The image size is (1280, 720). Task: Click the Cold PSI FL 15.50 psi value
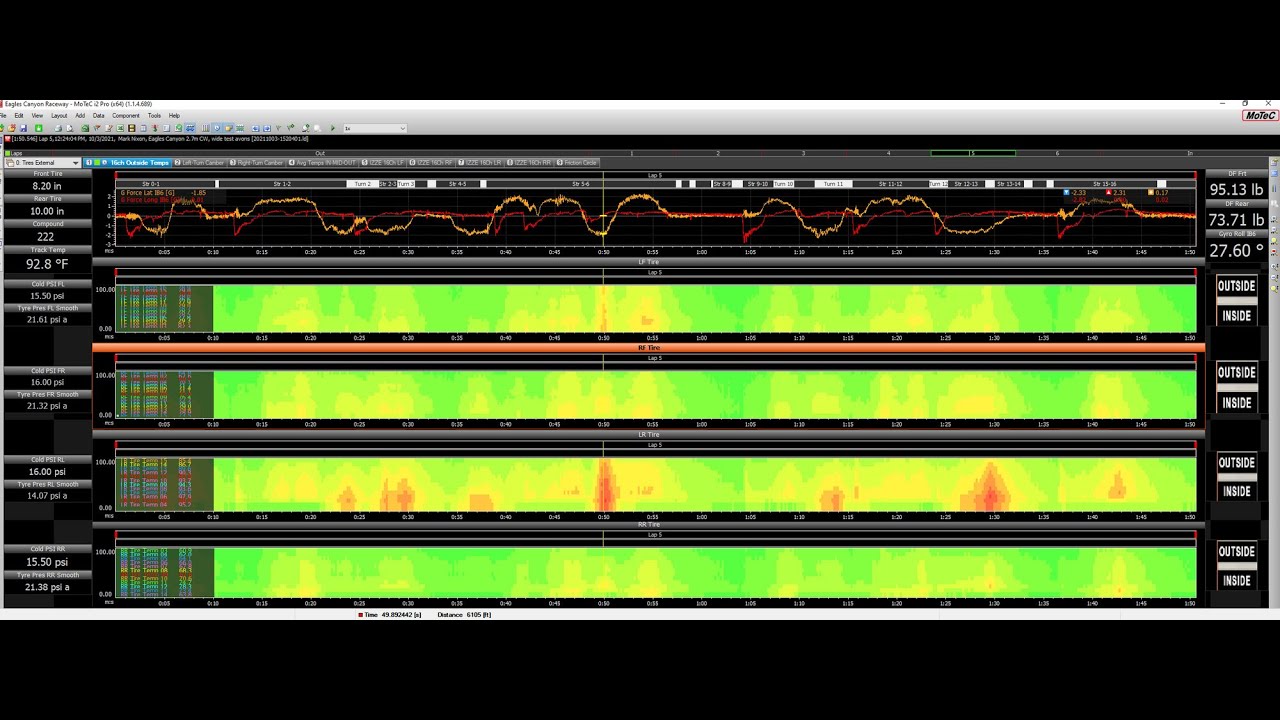tap(47, 296)
